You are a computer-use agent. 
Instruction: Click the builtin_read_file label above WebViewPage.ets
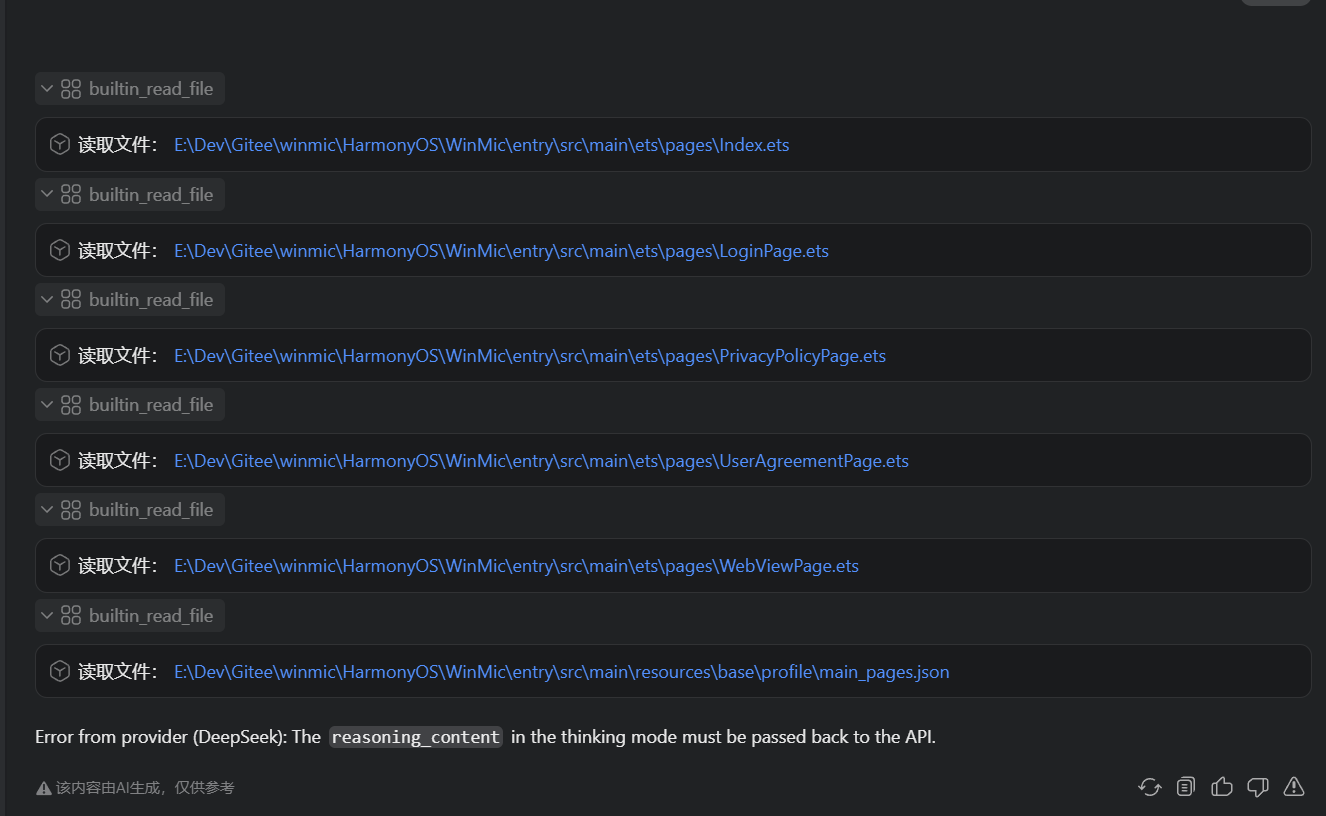point(151,509)
